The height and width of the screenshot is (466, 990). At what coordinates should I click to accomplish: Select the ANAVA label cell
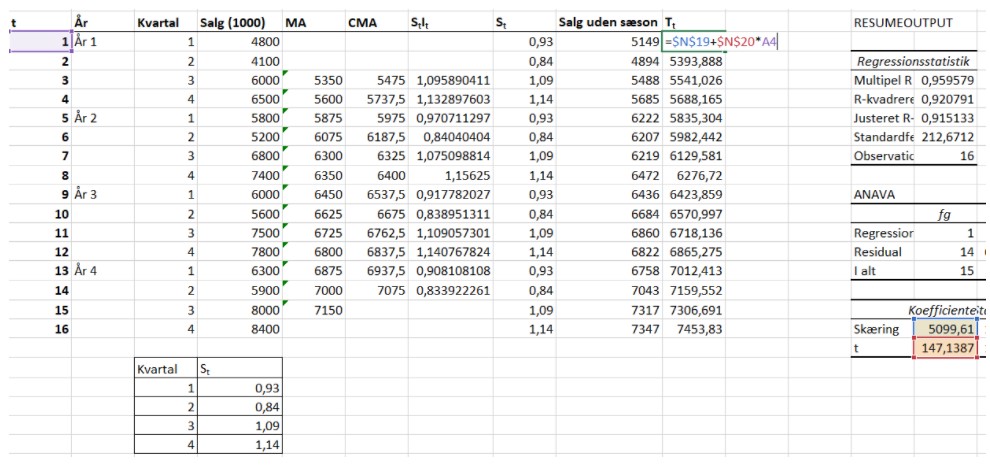coord(882,194)
